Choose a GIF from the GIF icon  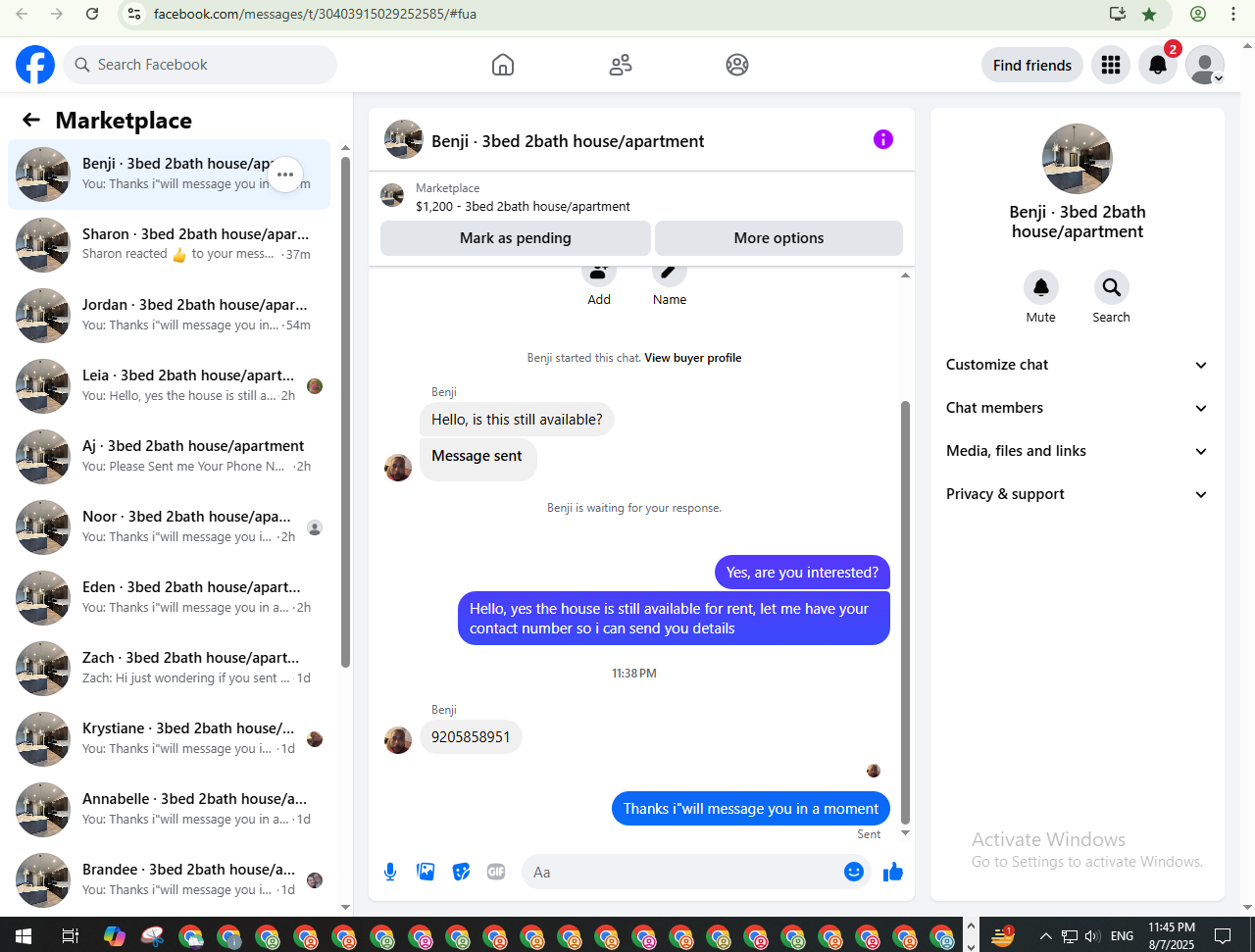click(x=496, y=872)
